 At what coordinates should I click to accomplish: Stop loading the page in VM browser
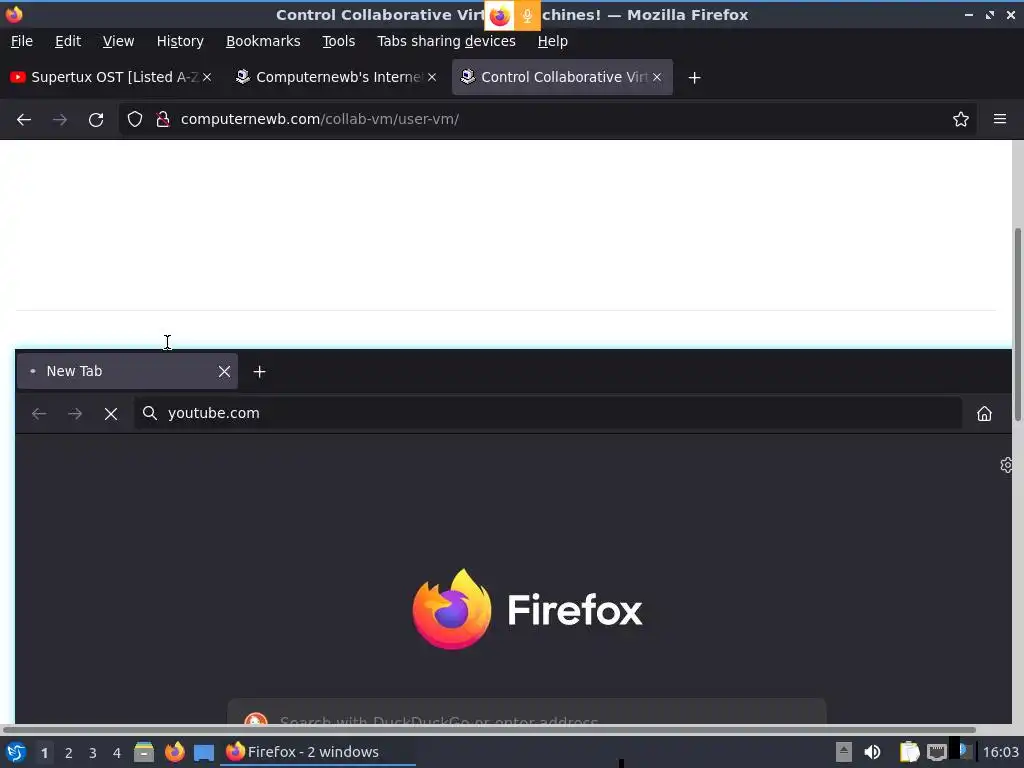coord(111,414)
